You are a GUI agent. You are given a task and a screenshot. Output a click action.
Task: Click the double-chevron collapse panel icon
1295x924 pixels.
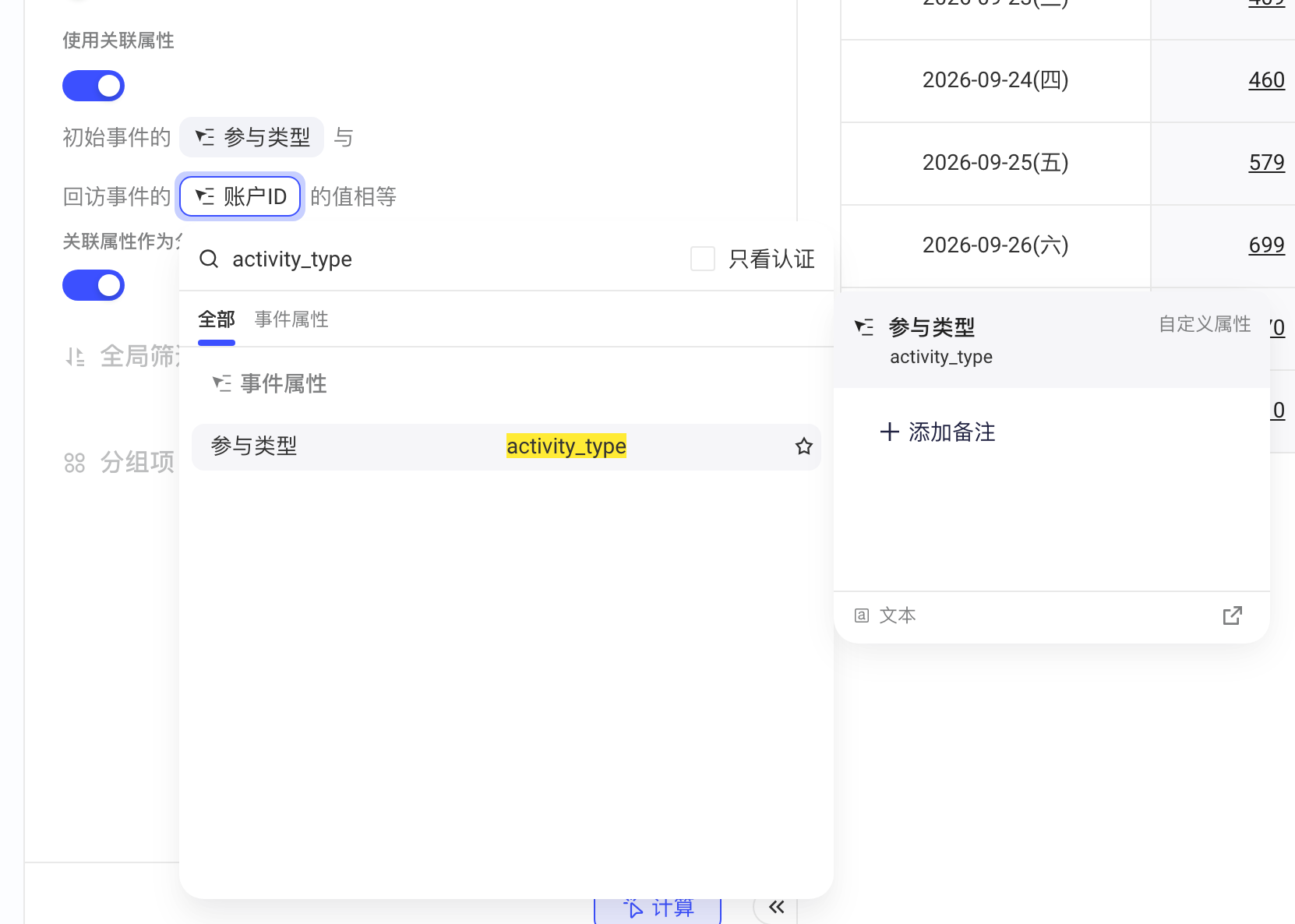pos(776,907)
